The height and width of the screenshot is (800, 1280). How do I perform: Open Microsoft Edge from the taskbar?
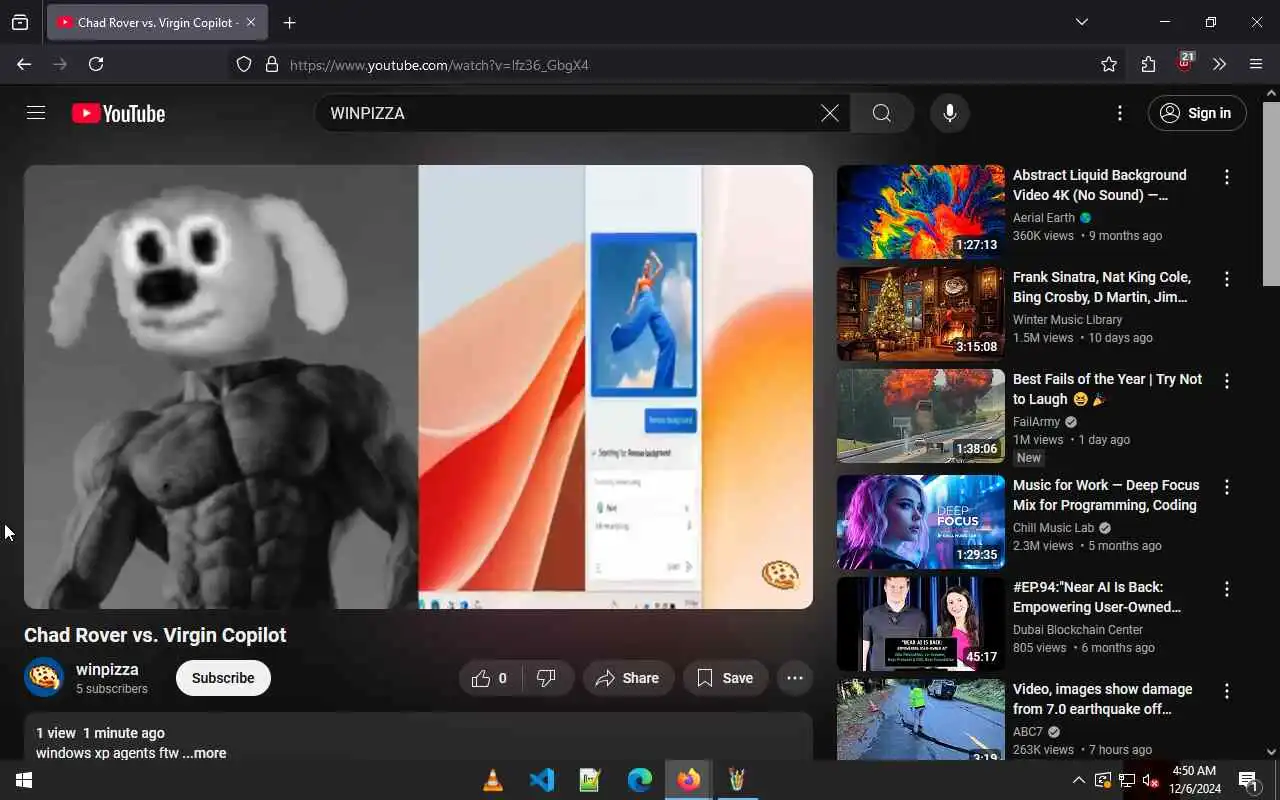click(640, 780)
